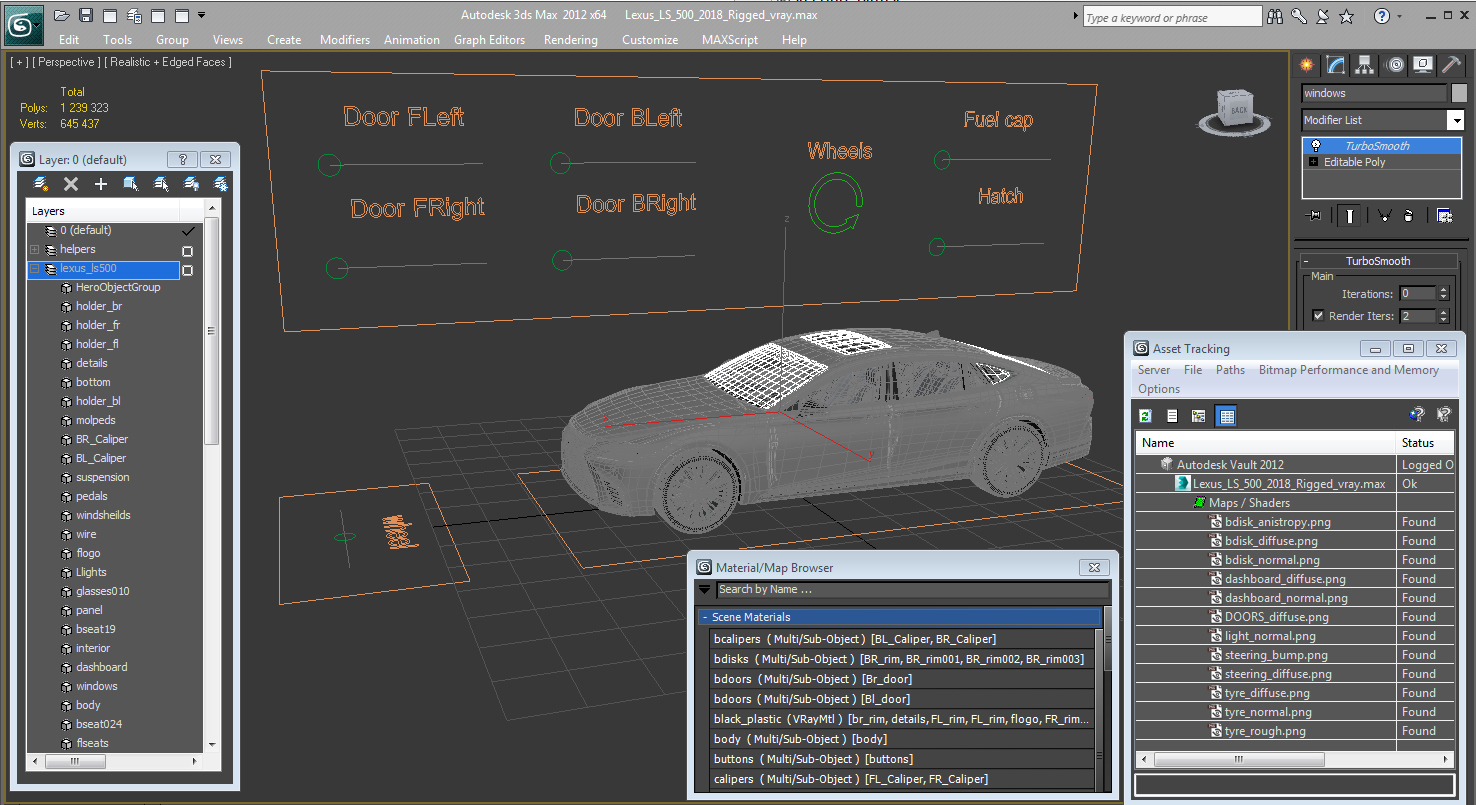Switch to the Hierarchy command panel tab
The height and width of the screenshot is (805, 1476).
1365,65
